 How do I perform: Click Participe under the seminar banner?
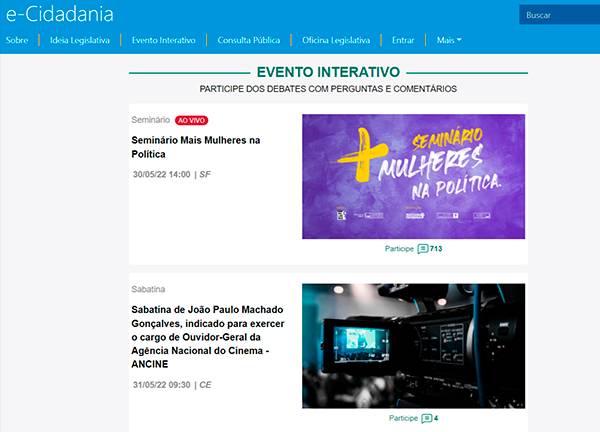click(x=399, y=248)
